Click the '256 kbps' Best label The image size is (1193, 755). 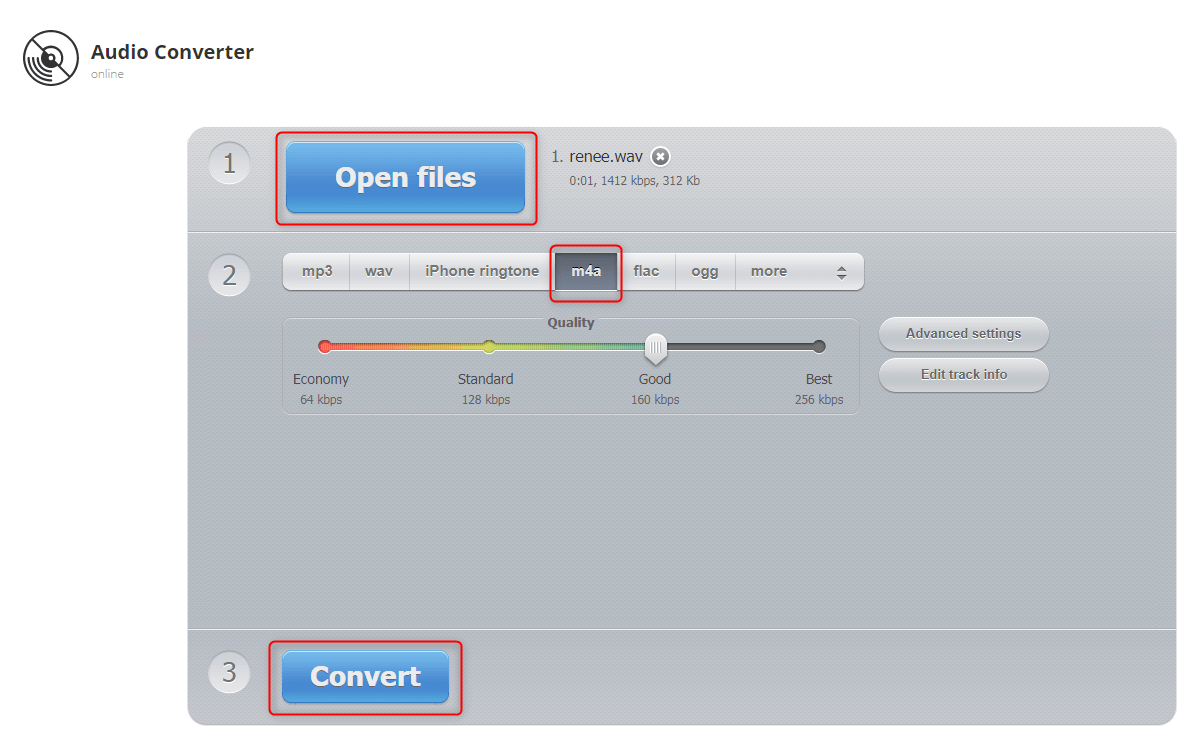pos(819,400)
